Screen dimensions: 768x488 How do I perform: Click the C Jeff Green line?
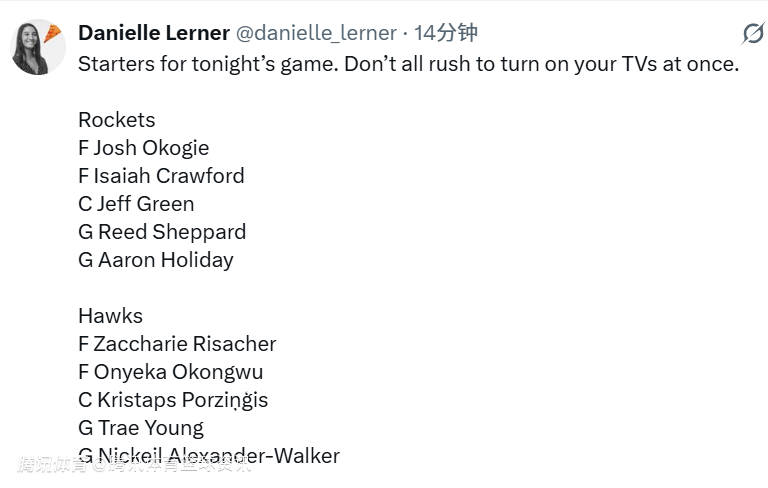pyautogui.click(x=136, y=204)
